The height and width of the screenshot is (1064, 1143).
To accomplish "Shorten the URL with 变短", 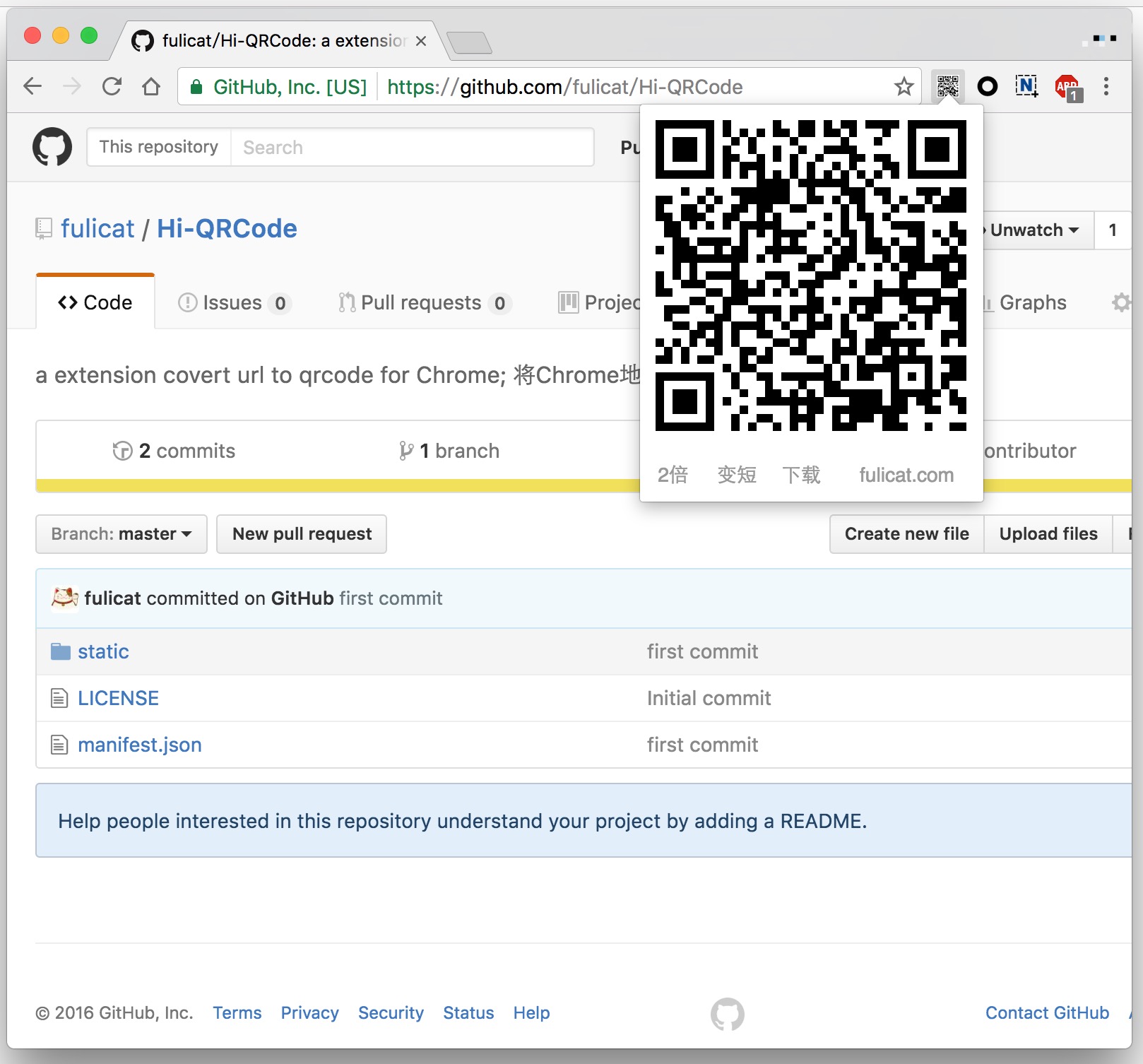I will tap(737, 475).
